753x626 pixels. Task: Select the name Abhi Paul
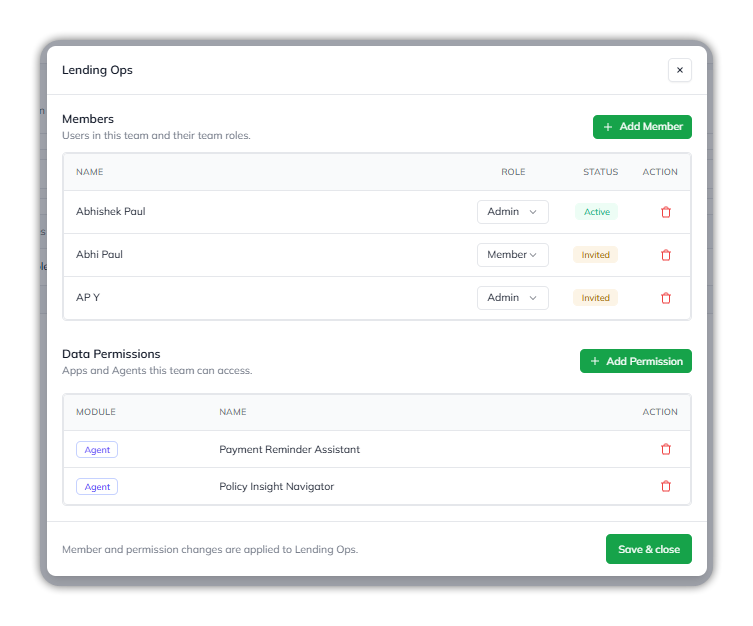pos(99,254)
